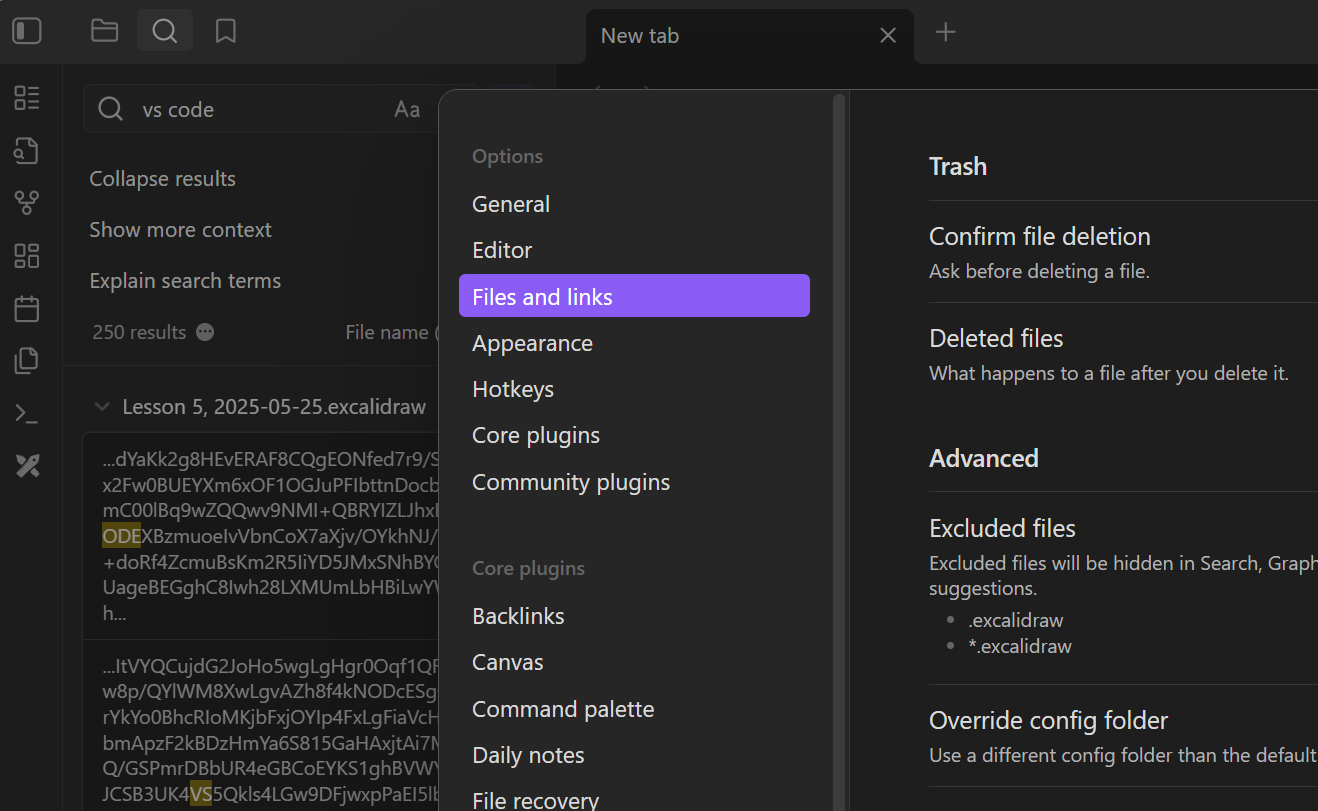Open the file explorer folder icon
The width and height of the screenshot is (1318, 811).
pyautogui.click(x=104, y=32)
